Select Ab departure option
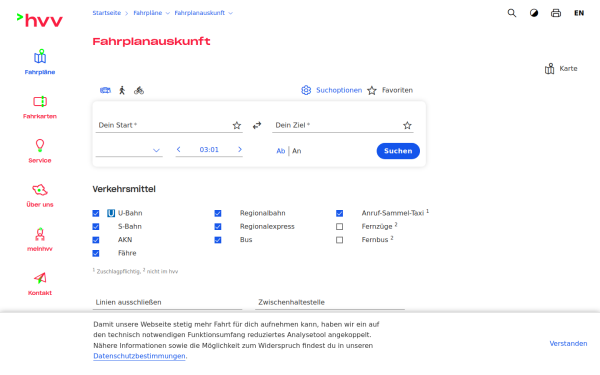The height and width of the screenshot is (375, 600). [x=280, y=151]
